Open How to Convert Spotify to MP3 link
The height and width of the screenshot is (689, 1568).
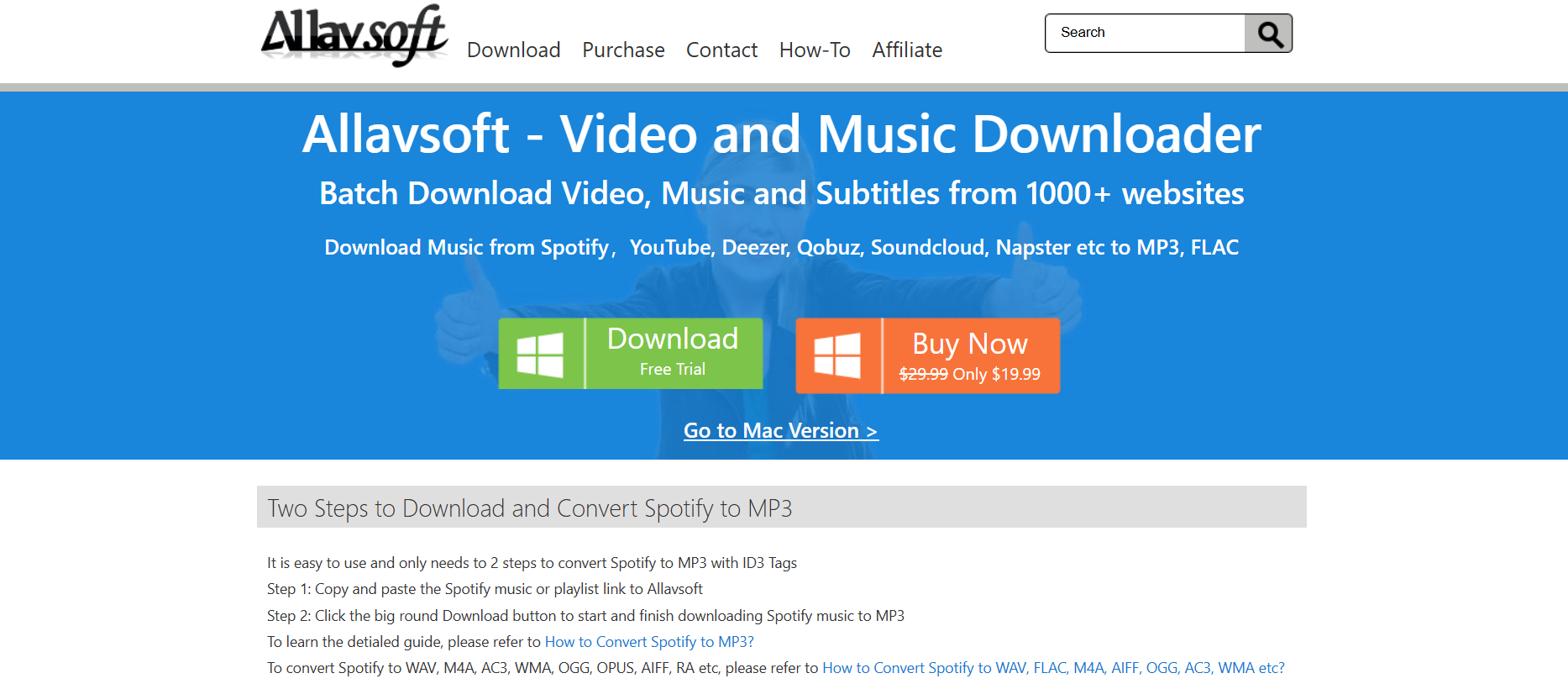tap(649, 642)
